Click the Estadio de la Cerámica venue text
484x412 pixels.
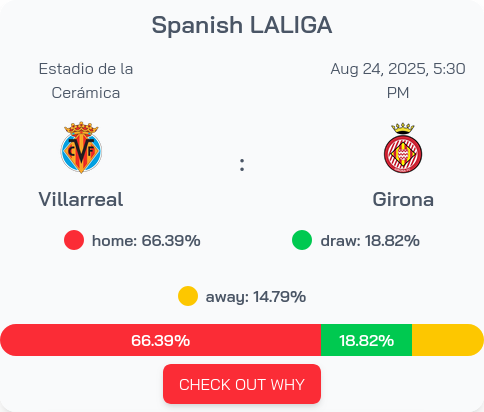pyautogui.click(x=86, y=81)
